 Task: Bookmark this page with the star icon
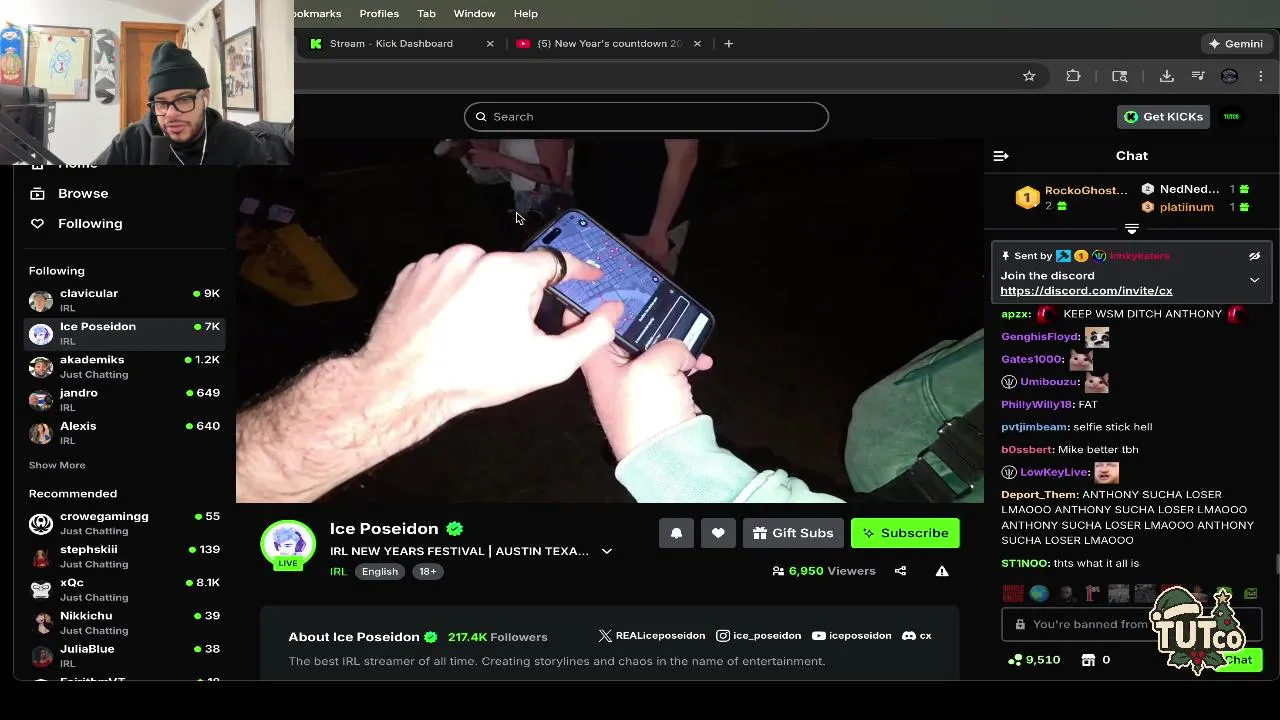click(x=1029, y=76)
